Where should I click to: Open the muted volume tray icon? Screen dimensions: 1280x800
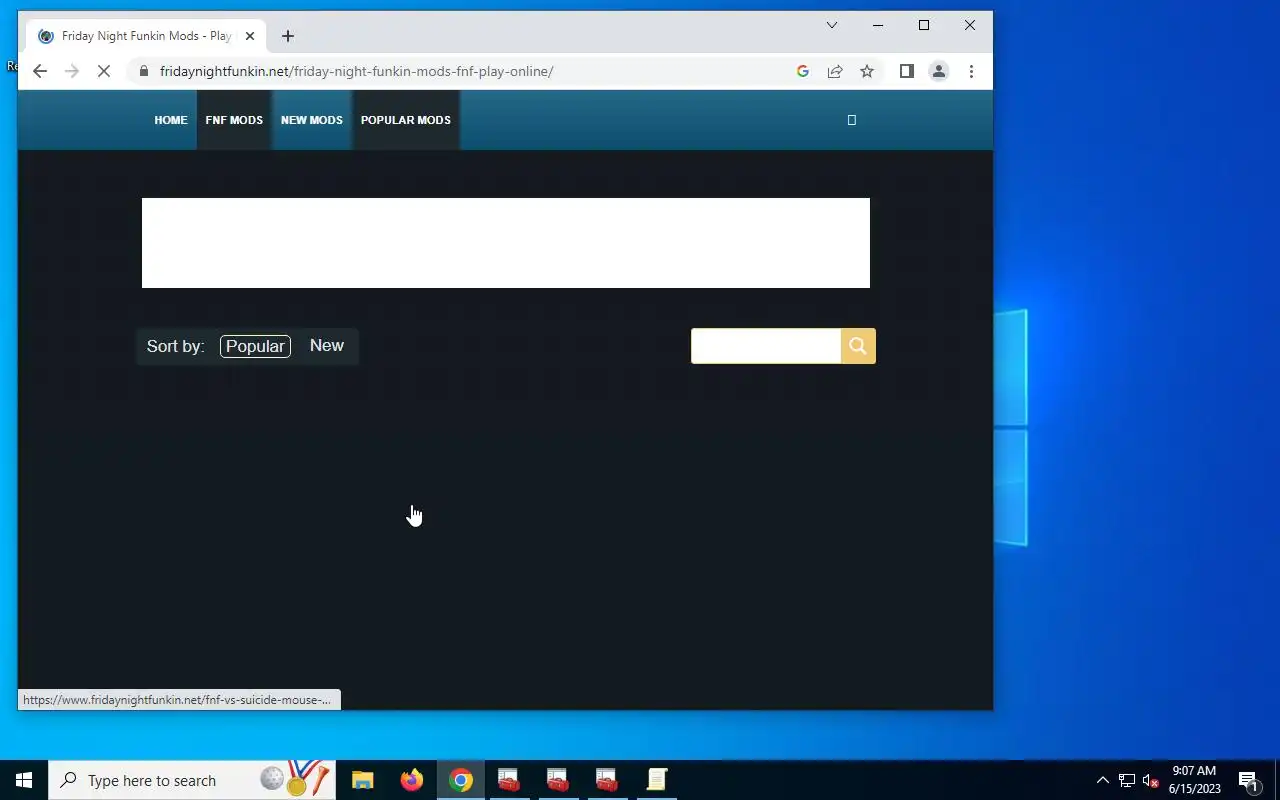[1150, 781]
